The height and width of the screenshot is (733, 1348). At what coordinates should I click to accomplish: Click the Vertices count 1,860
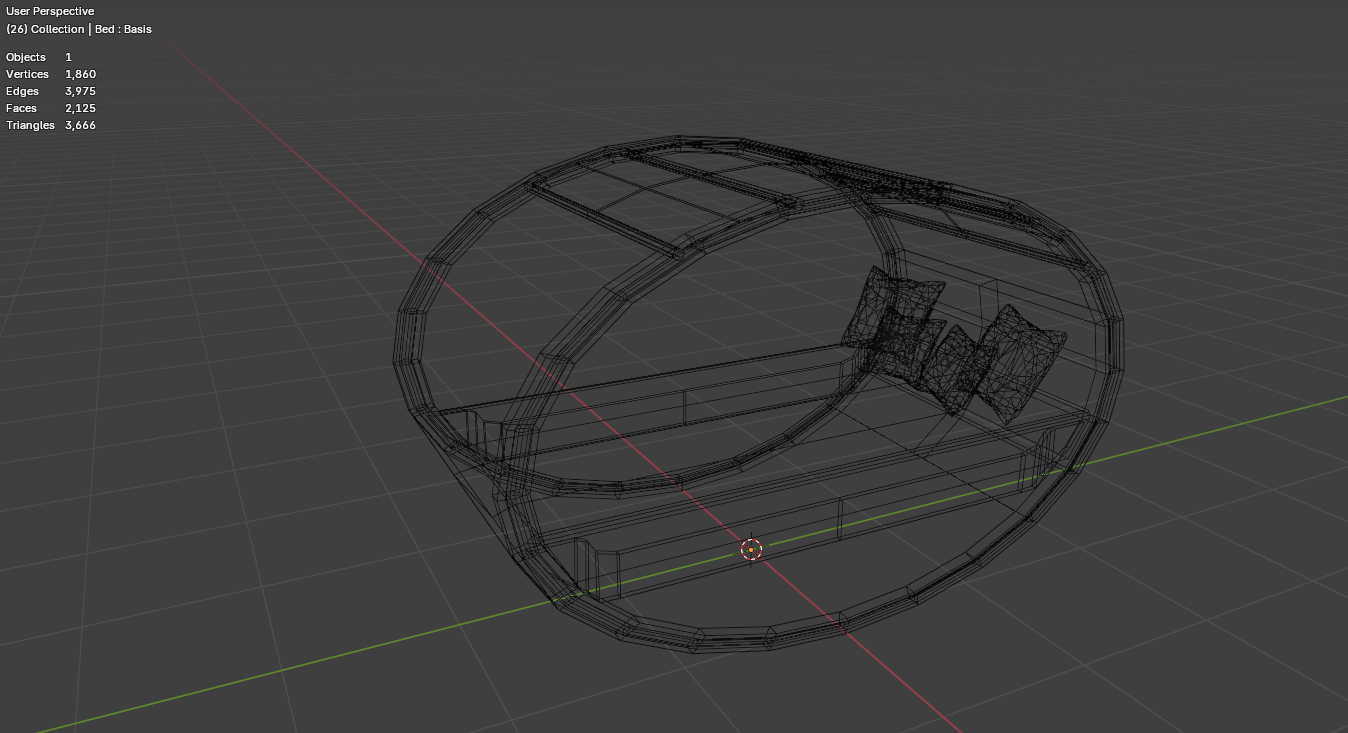tap(80, 74)
